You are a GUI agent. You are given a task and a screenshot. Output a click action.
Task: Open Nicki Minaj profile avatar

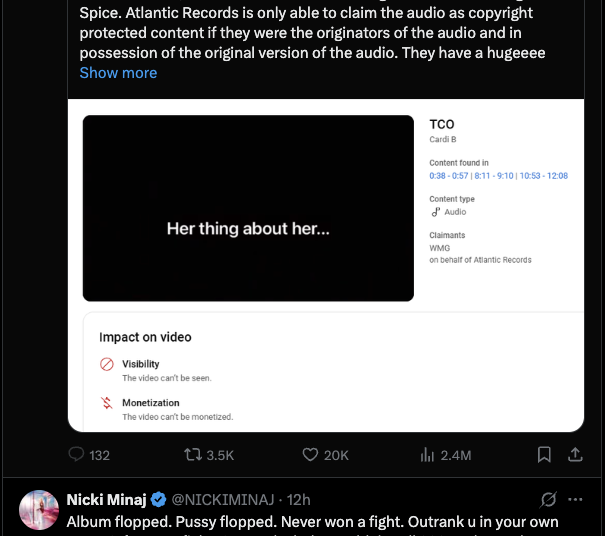click(x=38, y=509)
